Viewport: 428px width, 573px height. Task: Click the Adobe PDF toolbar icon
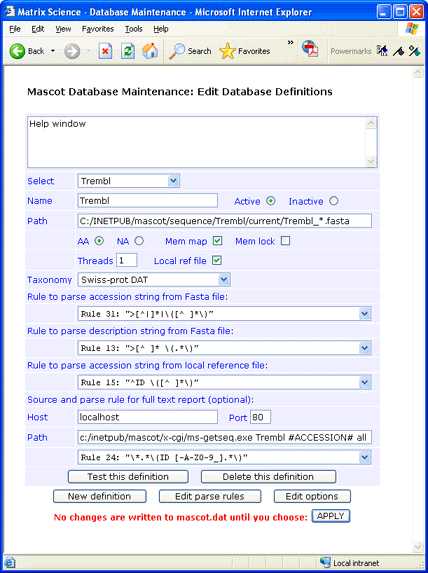click(310, 49)
